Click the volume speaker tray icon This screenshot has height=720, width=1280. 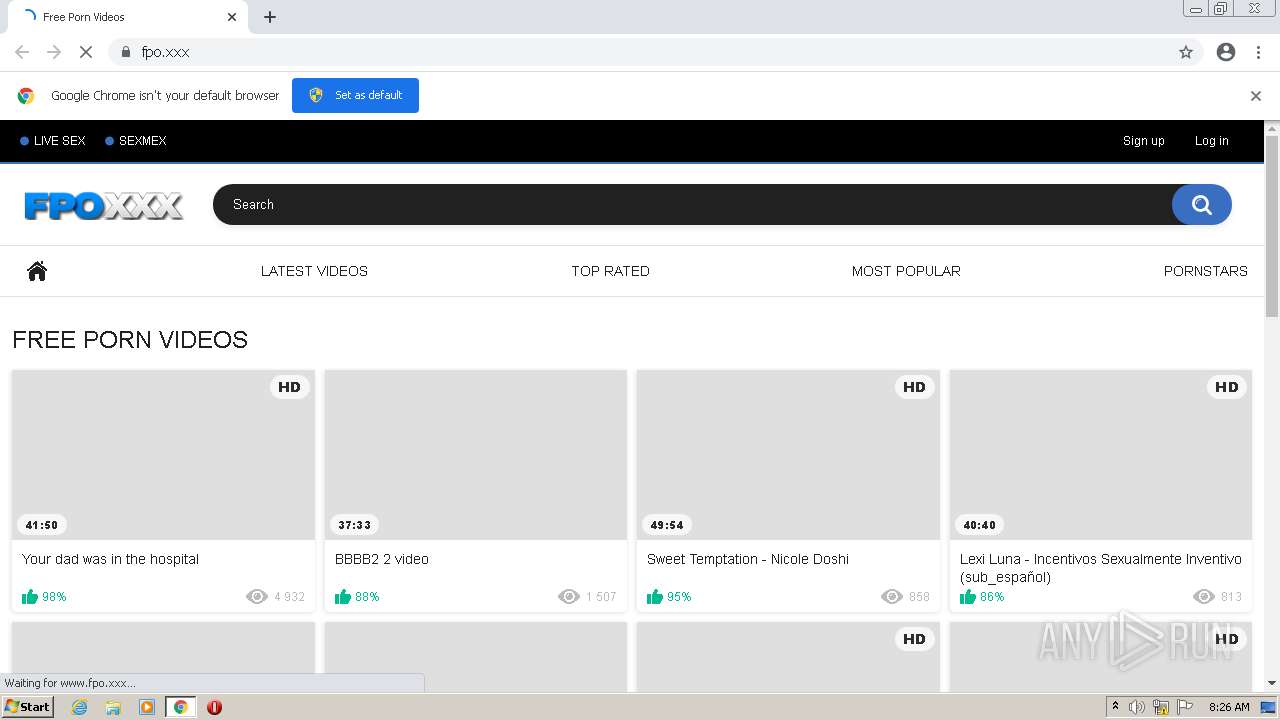coord(1137,707)
